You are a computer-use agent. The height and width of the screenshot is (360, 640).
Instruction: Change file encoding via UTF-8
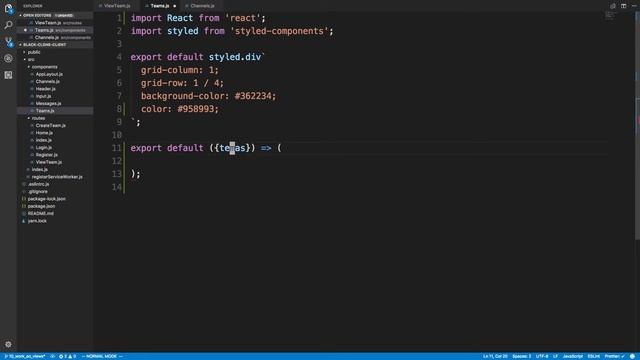tap(542, 356)
